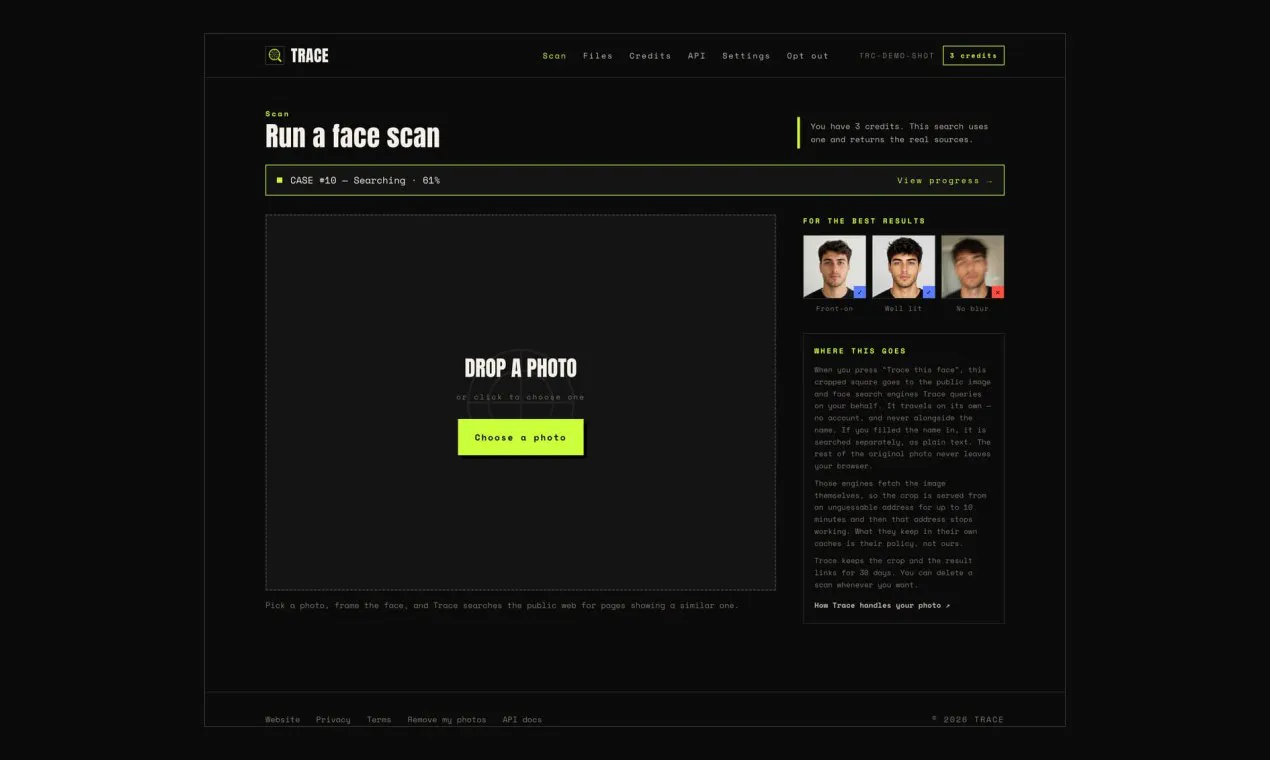Click the 'or click to choose one' text

[x=520, y=397]
